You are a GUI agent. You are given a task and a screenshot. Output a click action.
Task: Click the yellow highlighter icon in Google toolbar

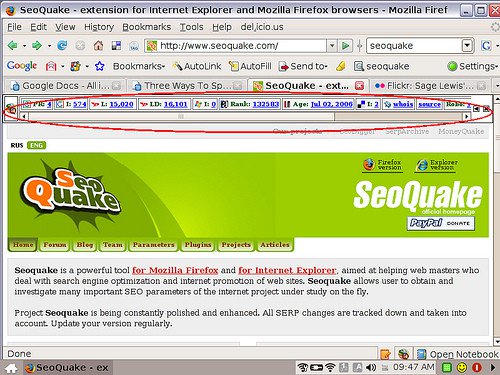pyautogui.click(x=340, y=66)
